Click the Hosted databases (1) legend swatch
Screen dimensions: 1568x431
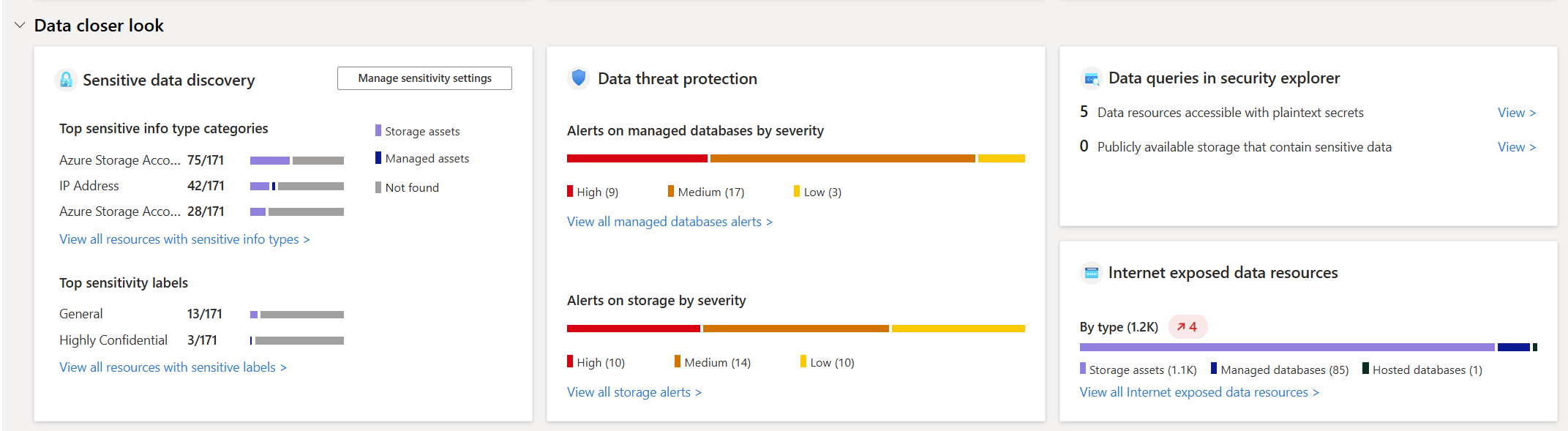tap(1365, 369)
